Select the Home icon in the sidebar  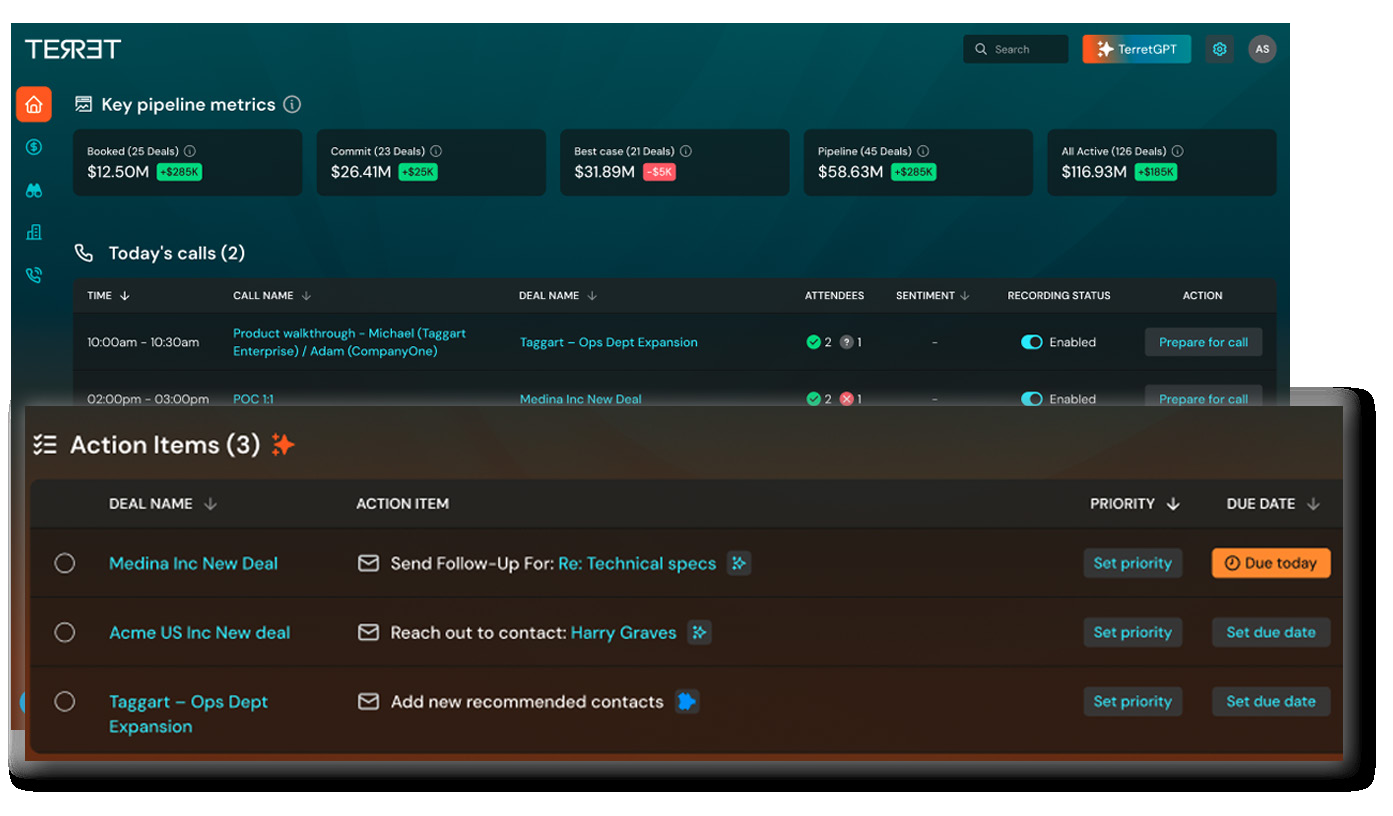pos(33,104)
